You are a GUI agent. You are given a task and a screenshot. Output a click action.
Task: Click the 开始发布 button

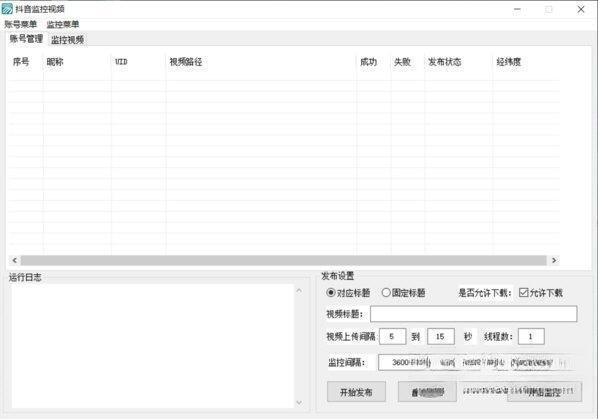(356, 392)
